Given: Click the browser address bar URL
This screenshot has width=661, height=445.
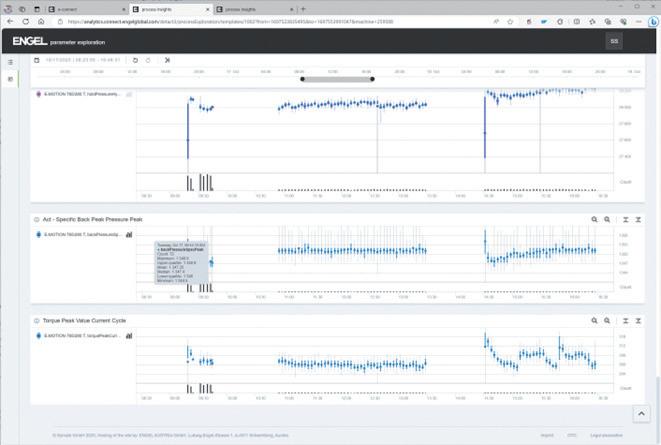Looking at the screenshot, I should pos(230,21).
